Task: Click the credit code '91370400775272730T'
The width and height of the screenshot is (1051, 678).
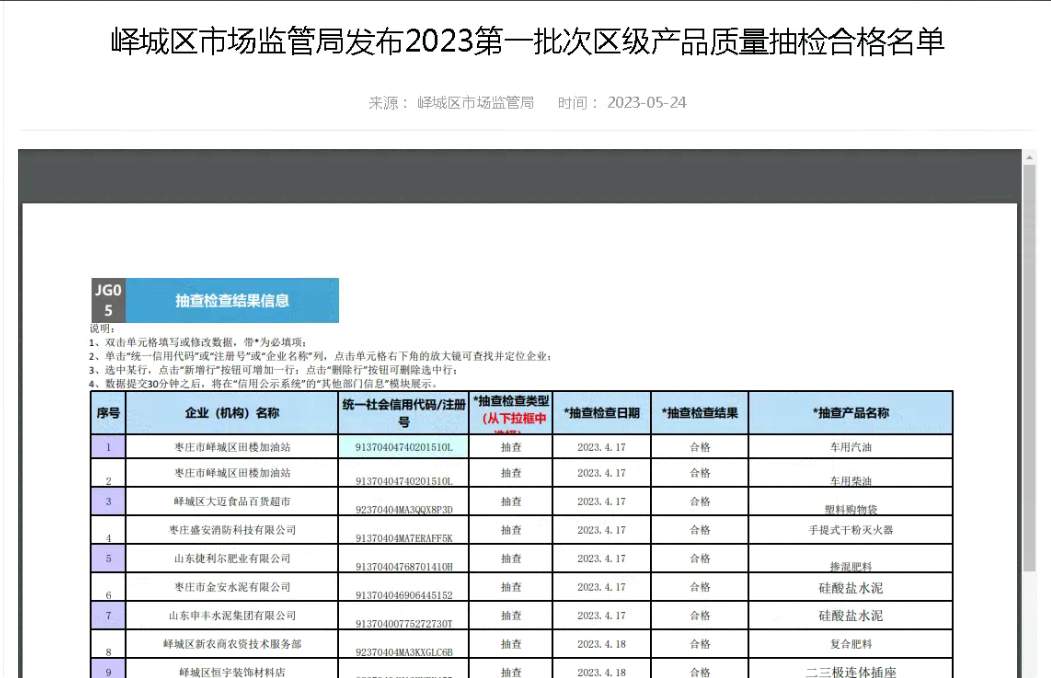Action: click(x=404, y=624)
